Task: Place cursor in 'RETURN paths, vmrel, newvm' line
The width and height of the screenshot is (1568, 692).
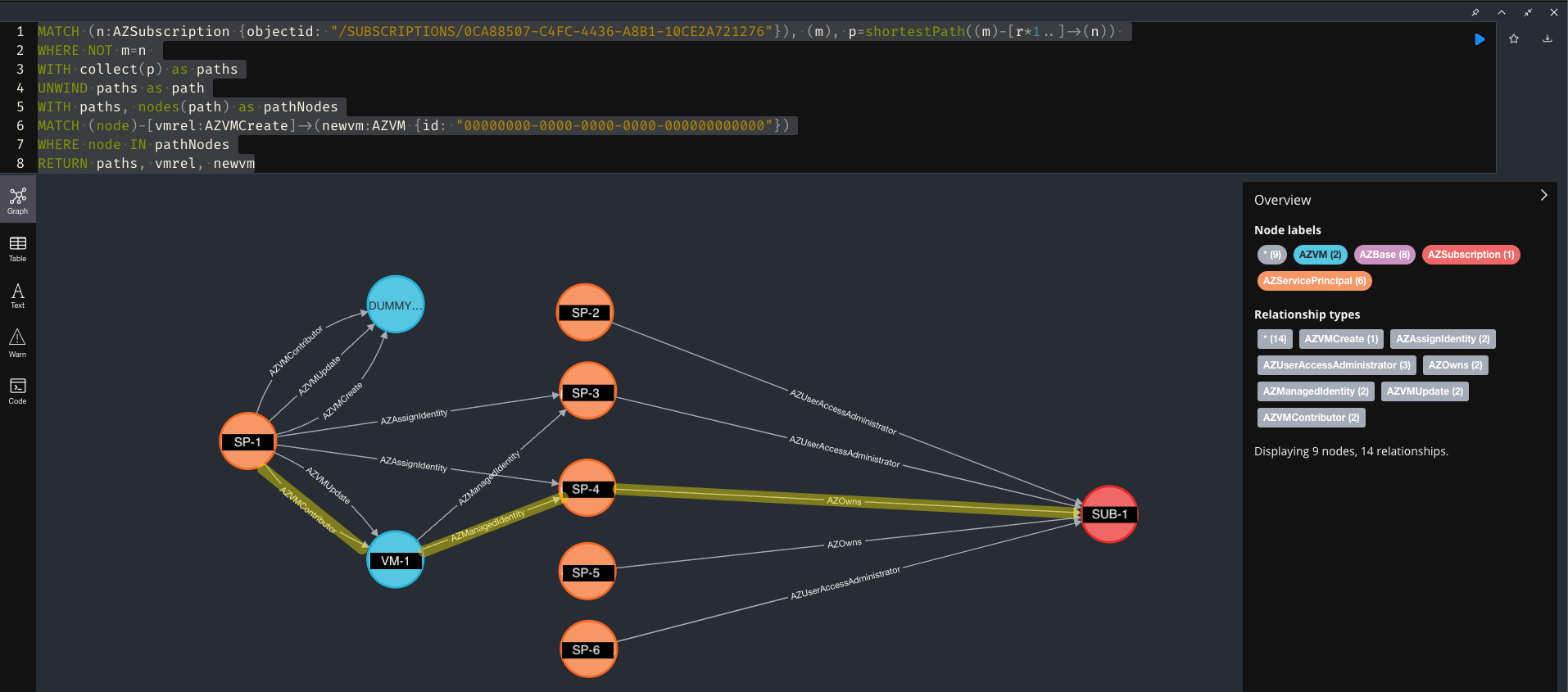Action: (146, 163)
